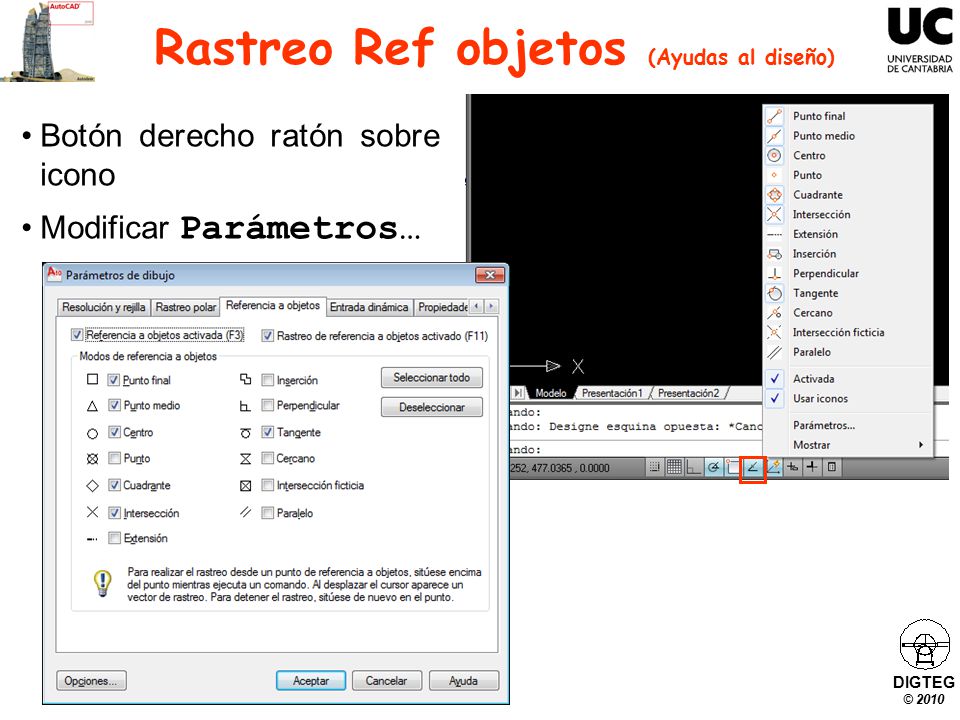Click Ayuda button in dialog
This screenshot has height=720, width=960.
[463, 681]
